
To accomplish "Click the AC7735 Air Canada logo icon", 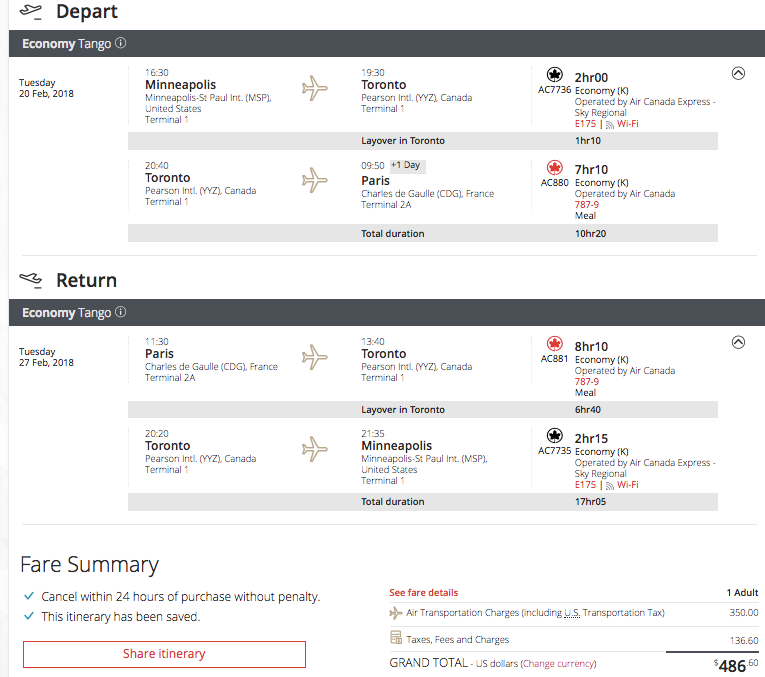I will point(555,436).
